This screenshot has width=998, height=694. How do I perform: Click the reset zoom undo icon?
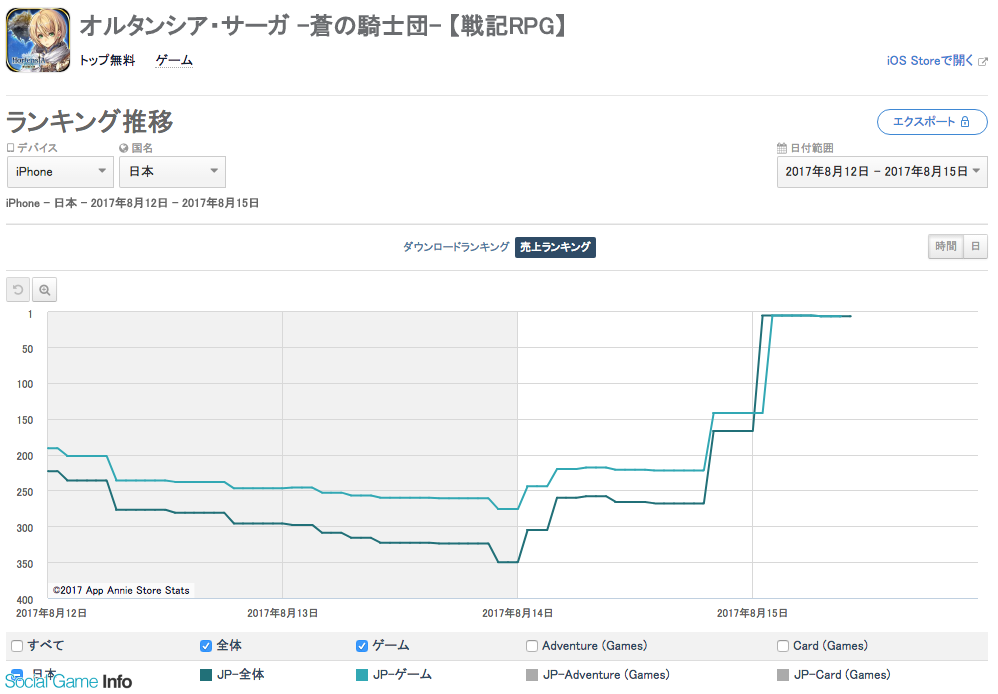pyautogui.click(x=18, y=290)
